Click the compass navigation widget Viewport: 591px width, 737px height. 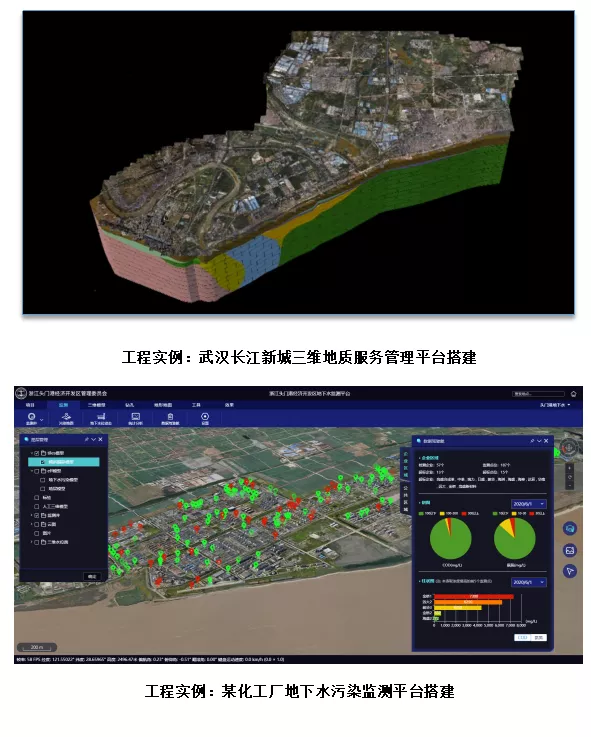coord(569,448)
